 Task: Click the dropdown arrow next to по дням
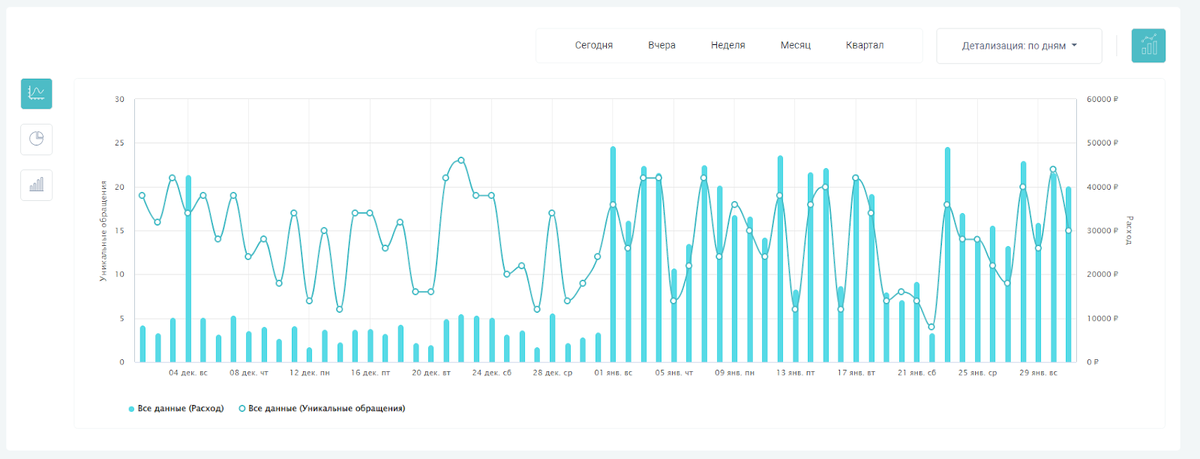click(1074, 45)
